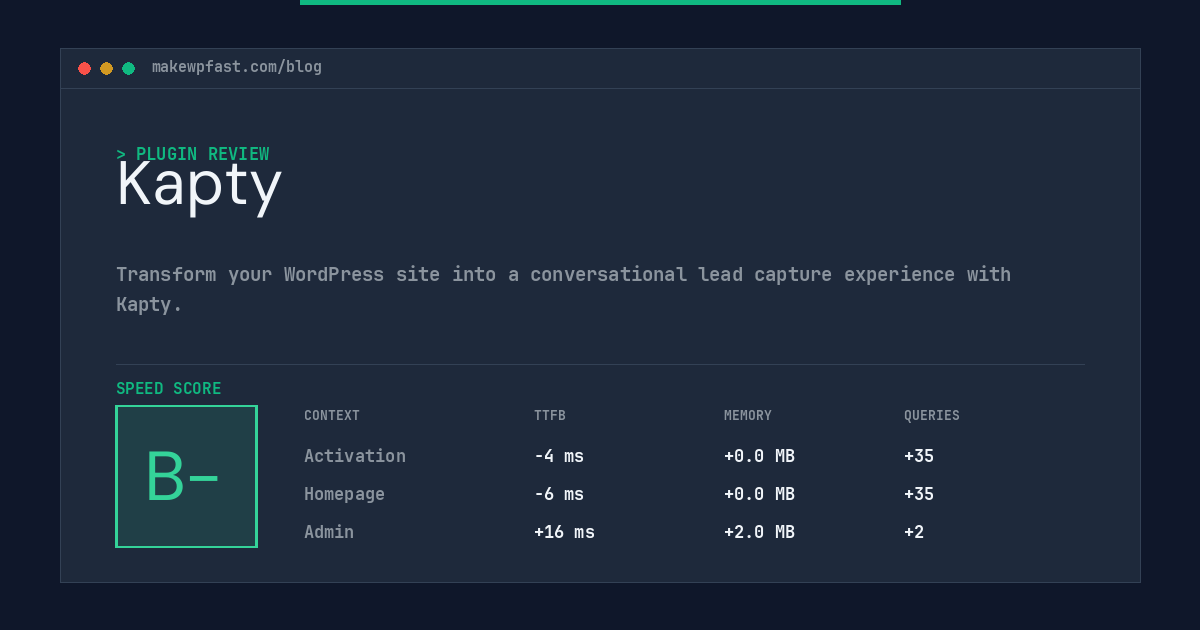Click the makewpfast.com/blog address text
Viewport: 1200px width, 630px height.
coord(237,67)
